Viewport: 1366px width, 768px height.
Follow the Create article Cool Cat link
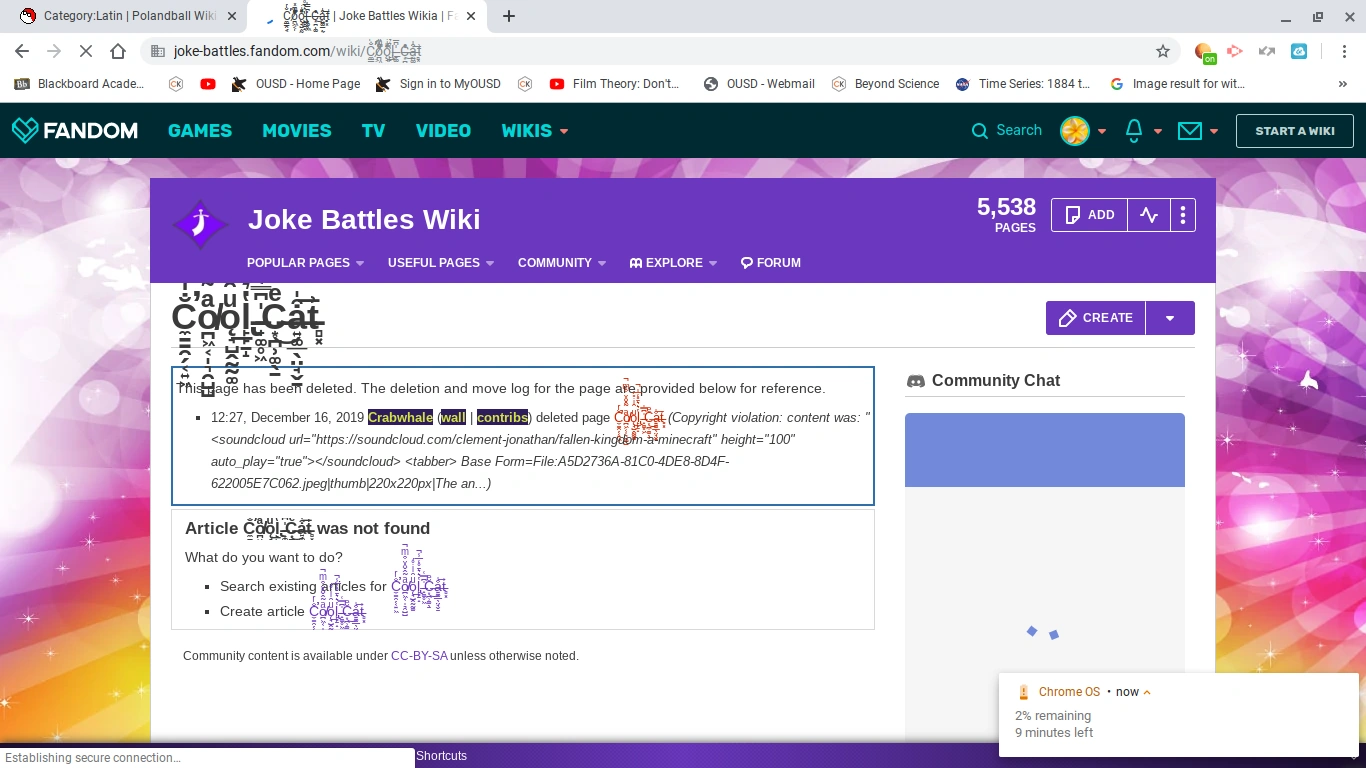coord(337,612)
